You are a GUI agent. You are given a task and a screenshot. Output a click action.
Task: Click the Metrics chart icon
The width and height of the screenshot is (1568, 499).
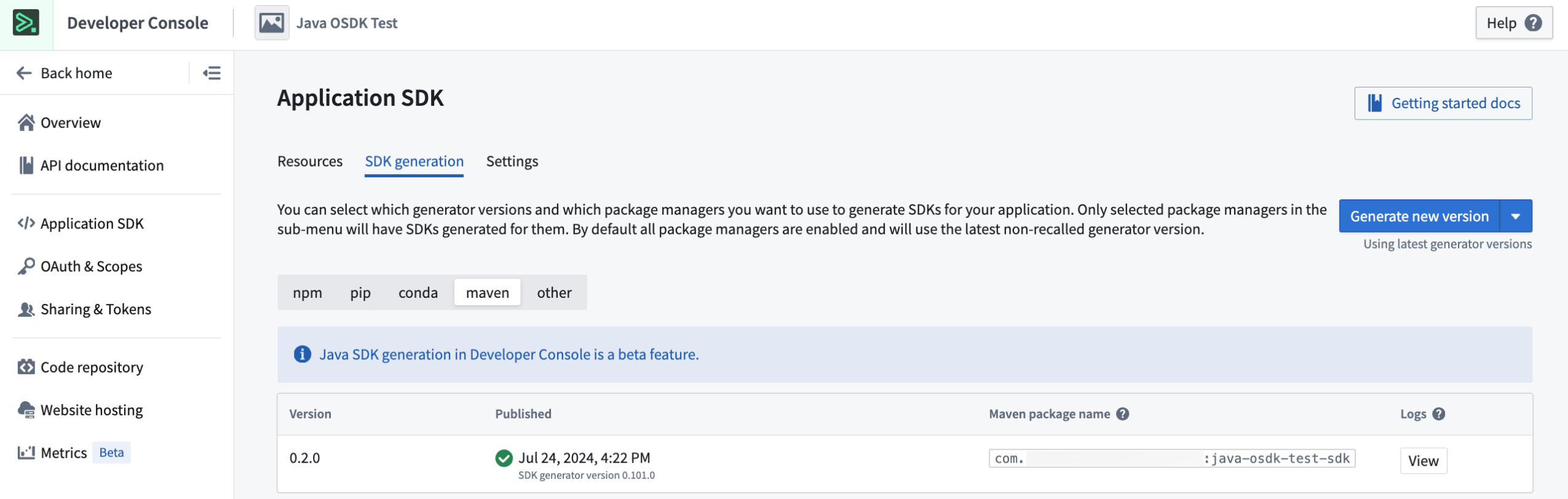tap(26, 453)
